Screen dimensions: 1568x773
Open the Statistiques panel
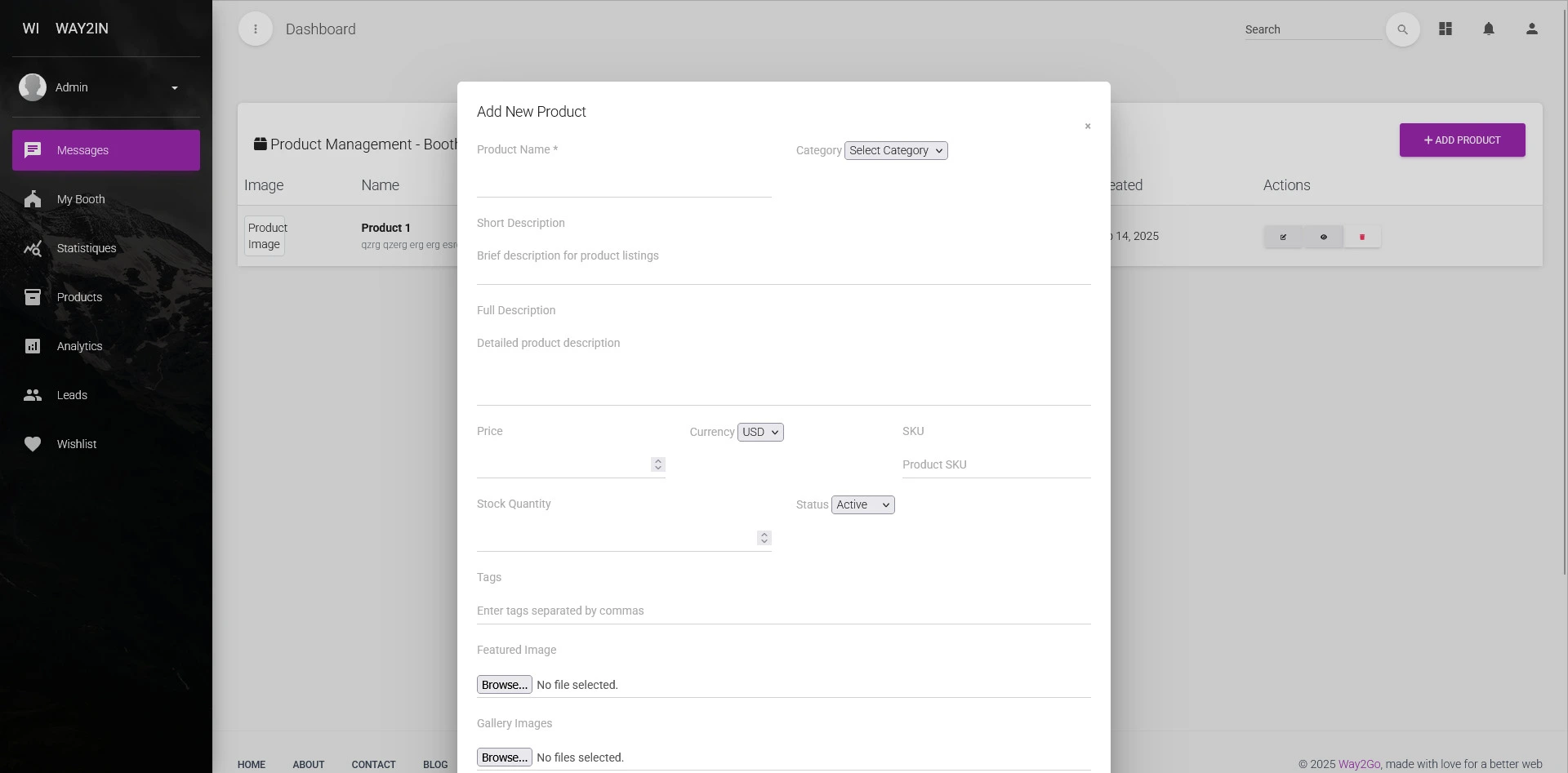pos(86,248)
